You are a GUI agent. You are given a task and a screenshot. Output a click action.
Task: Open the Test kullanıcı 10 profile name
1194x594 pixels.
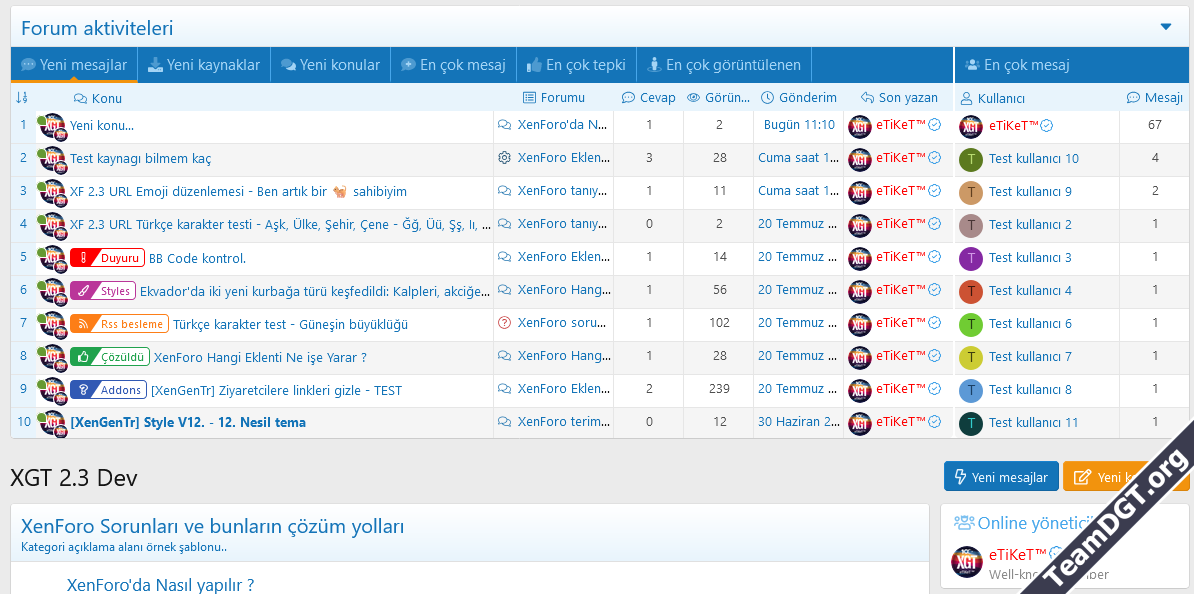pos(1033,158)
